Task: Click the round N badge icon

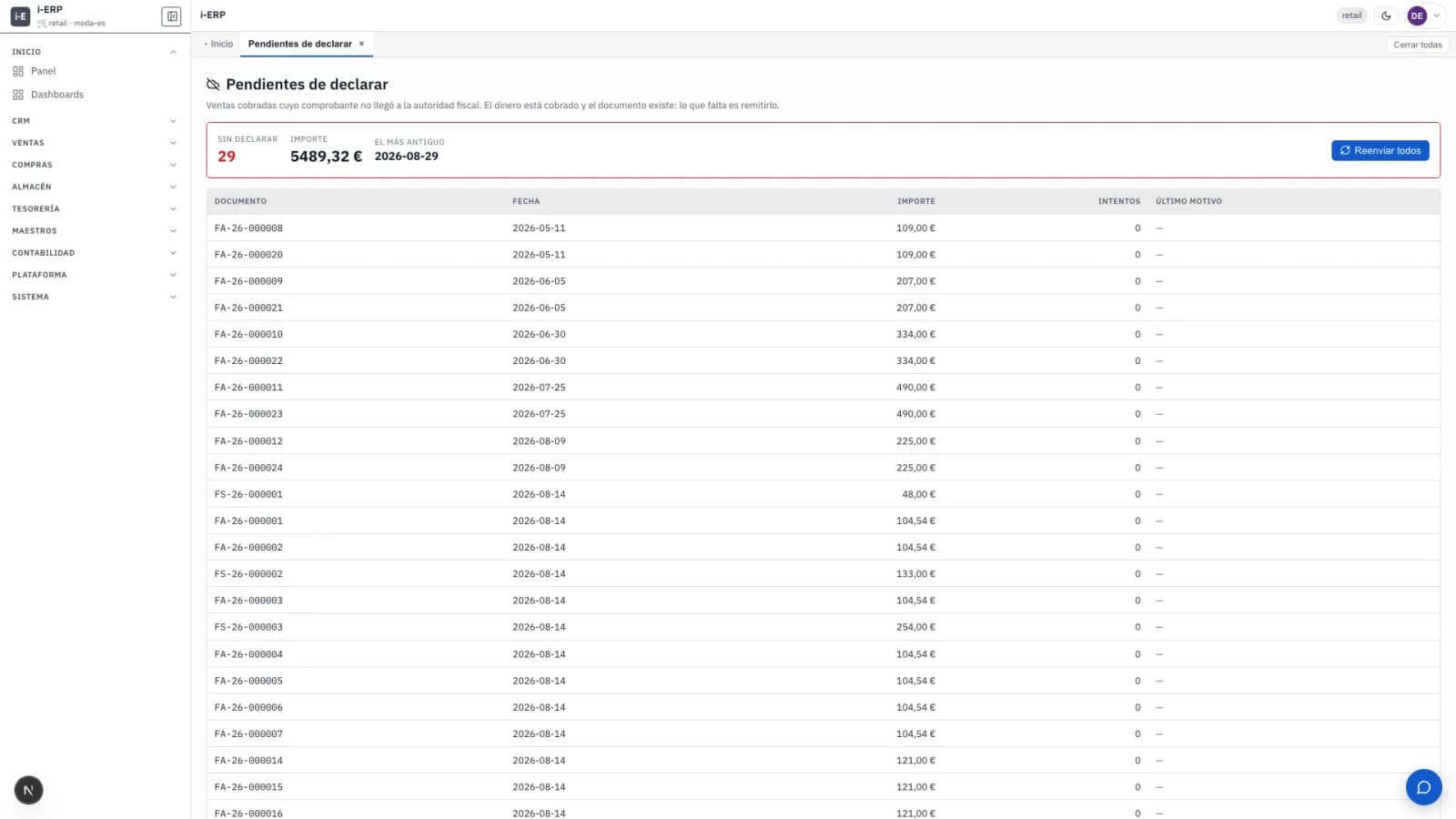Action: tap(28, 790)
